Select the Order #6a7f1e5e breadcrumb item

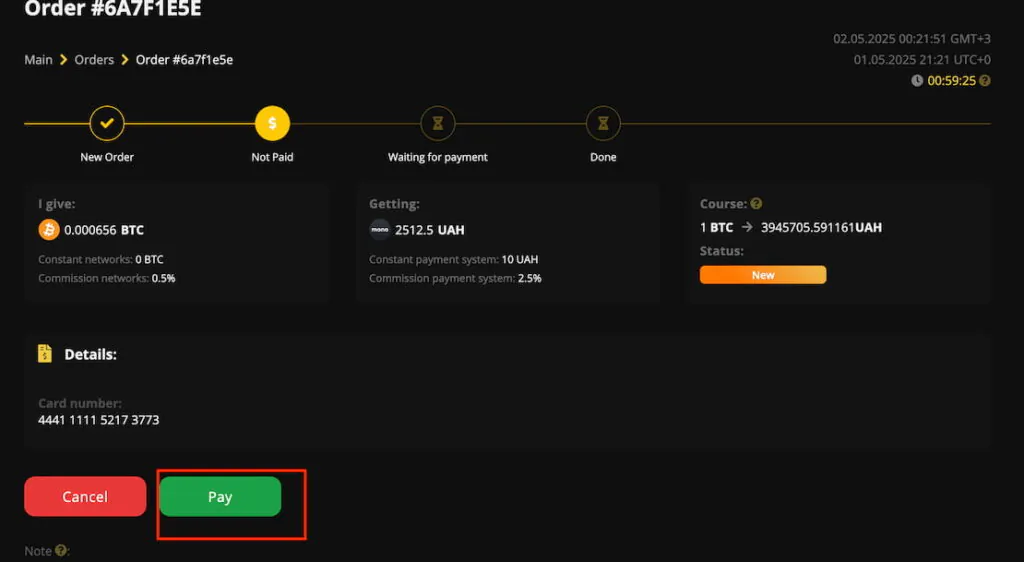pyautogui.click(x=184, y=59)
